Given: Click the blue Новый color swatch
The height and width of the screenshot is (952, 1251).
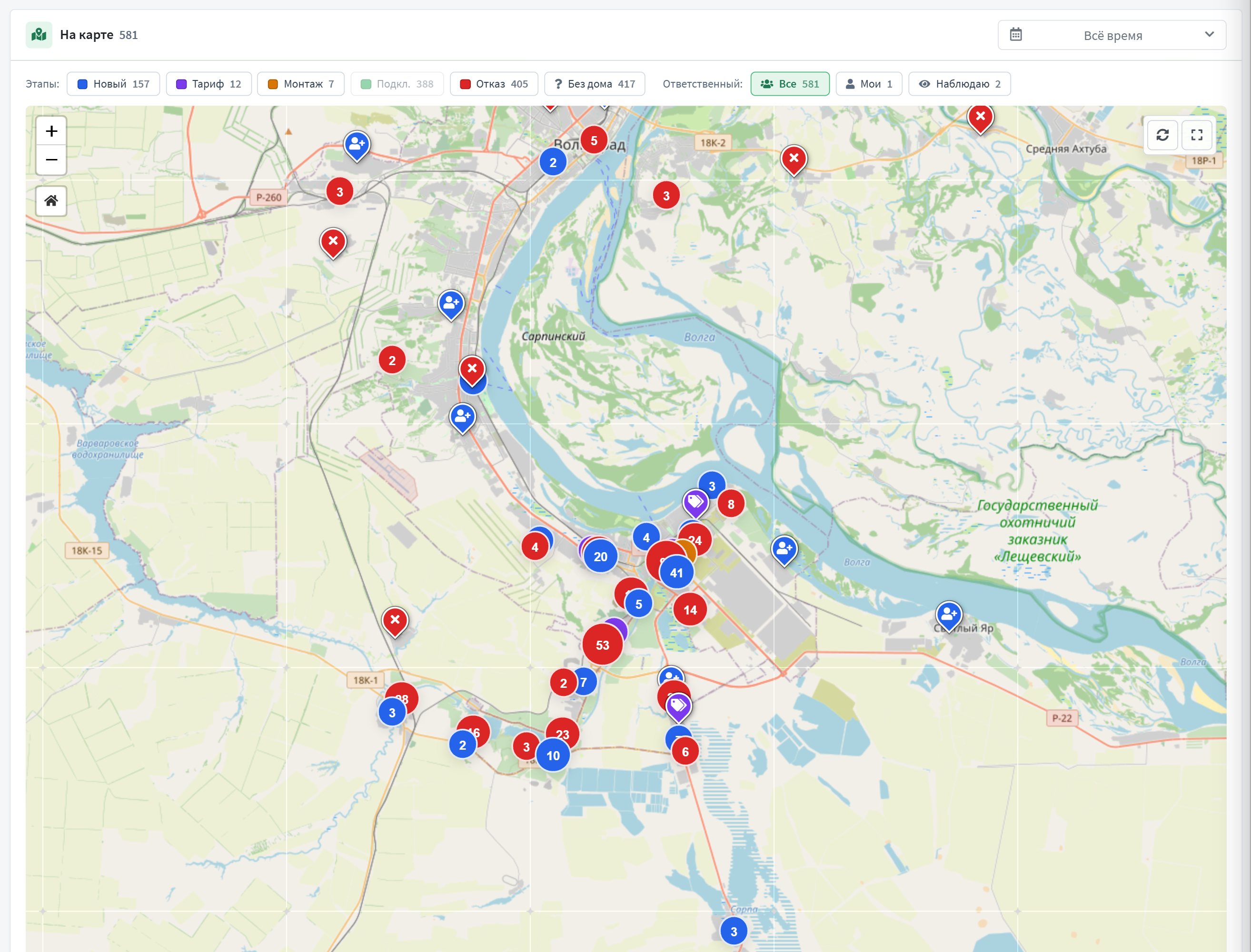Looking at the screenshot, I should click(82, 84).
